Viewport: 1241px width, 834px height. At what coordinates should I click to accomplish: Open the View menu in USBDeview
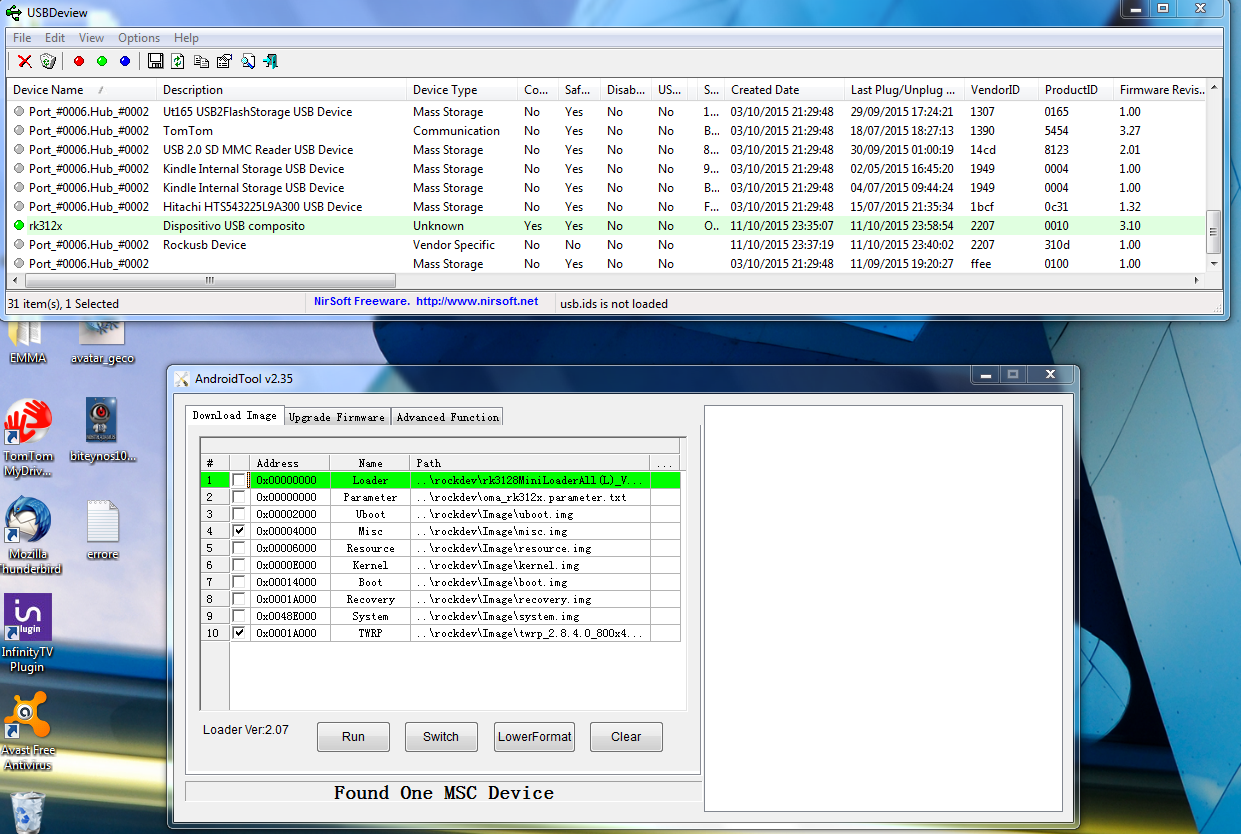point(91,38)
